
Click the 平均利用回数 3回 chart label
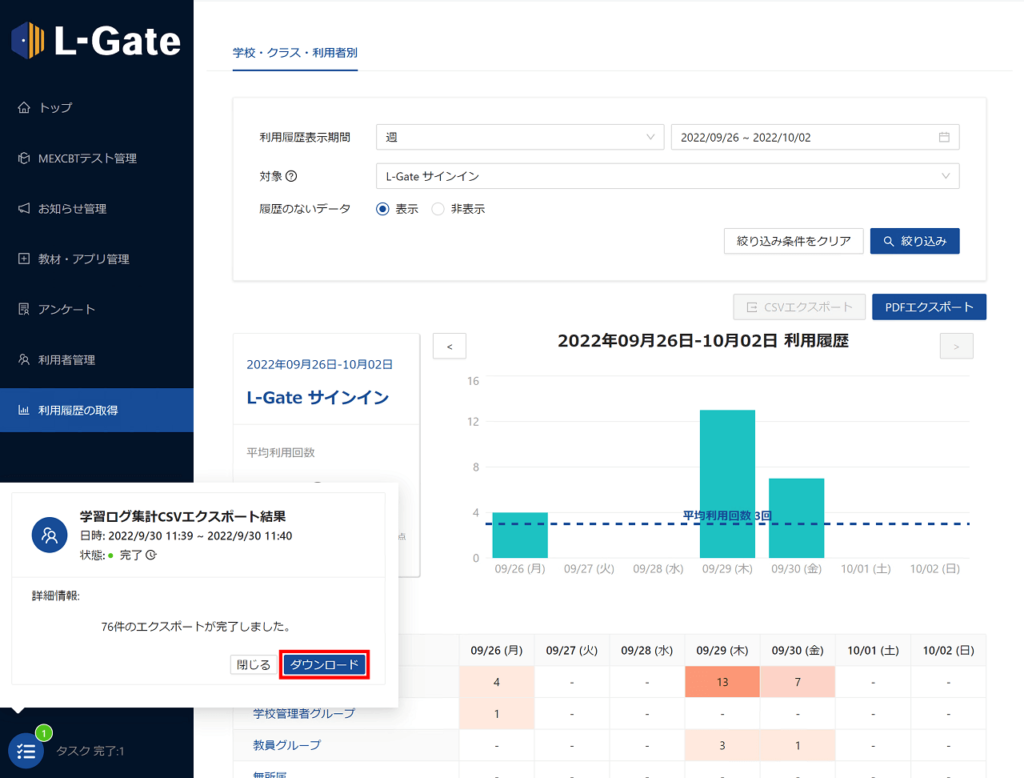(x=727, y=515)
